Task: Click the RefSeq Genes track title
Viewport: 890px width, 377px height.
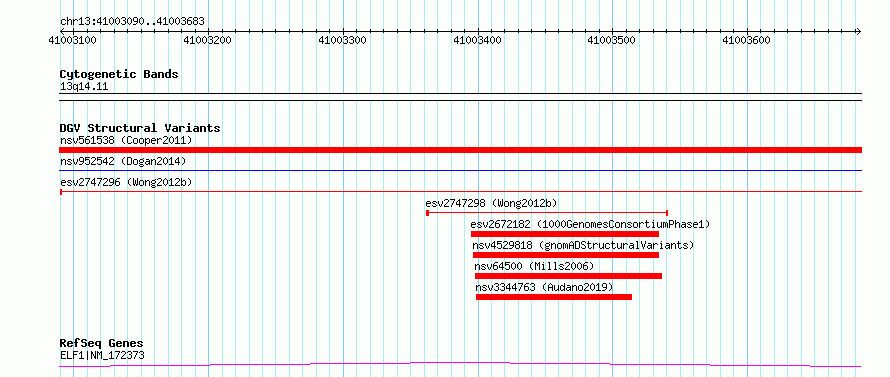Action: point(101,344)
